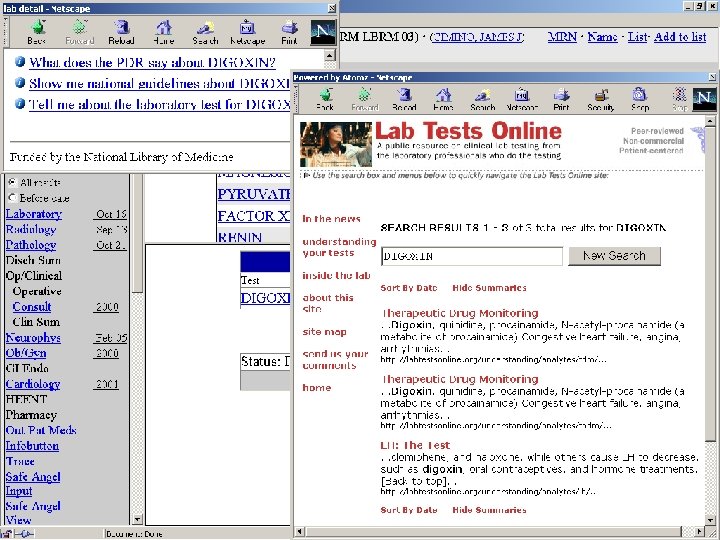Viewport: 720px width, 540px height.
Task: Open Show me national guidelines about DIGOXIN link
Action: (159, 84)
